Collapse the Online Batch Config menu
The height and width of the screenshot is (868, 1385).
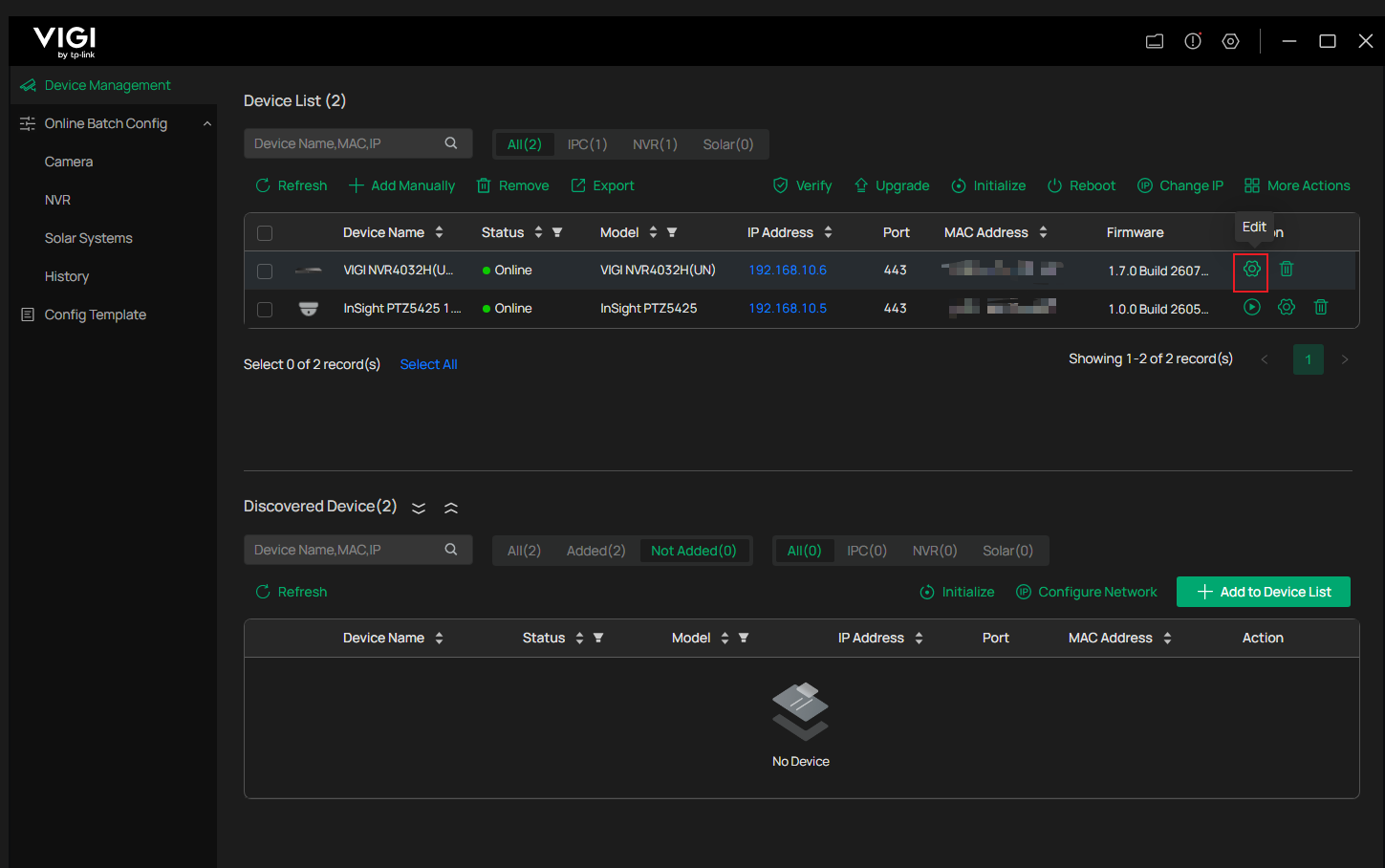pos(207,123)
